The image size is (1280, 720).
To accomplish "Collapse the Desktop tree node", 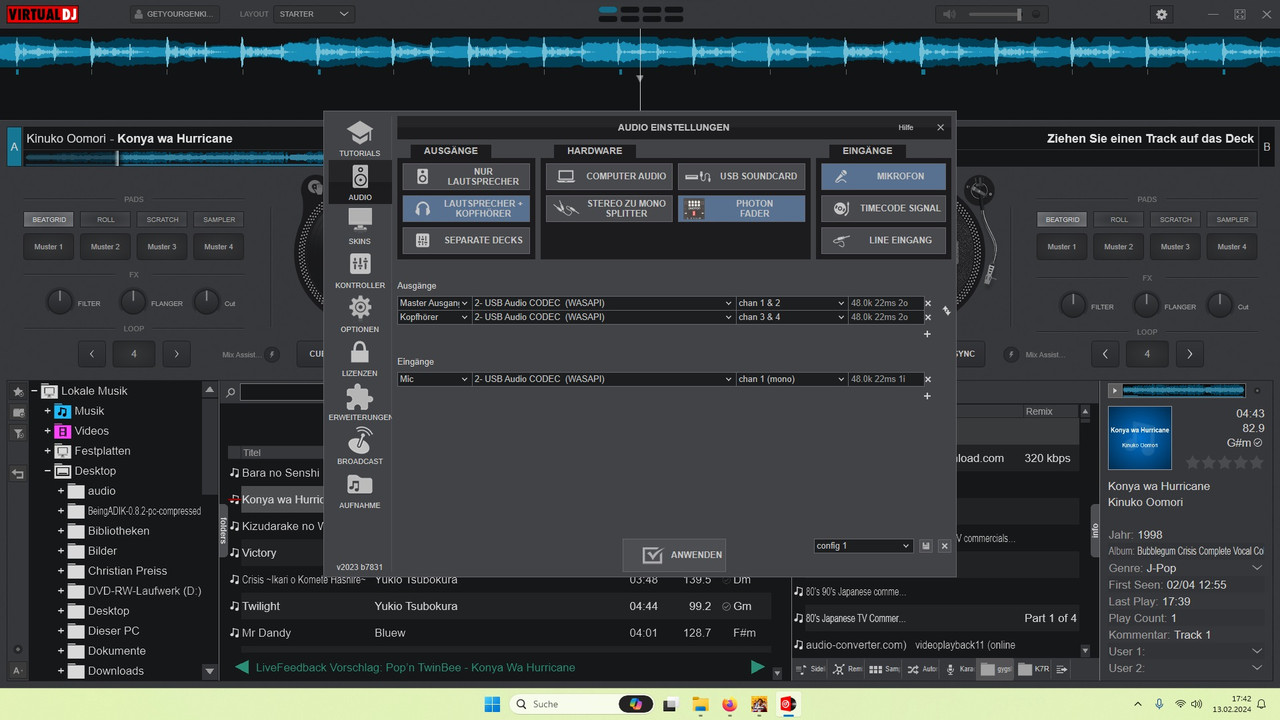I will pos(47,471).
